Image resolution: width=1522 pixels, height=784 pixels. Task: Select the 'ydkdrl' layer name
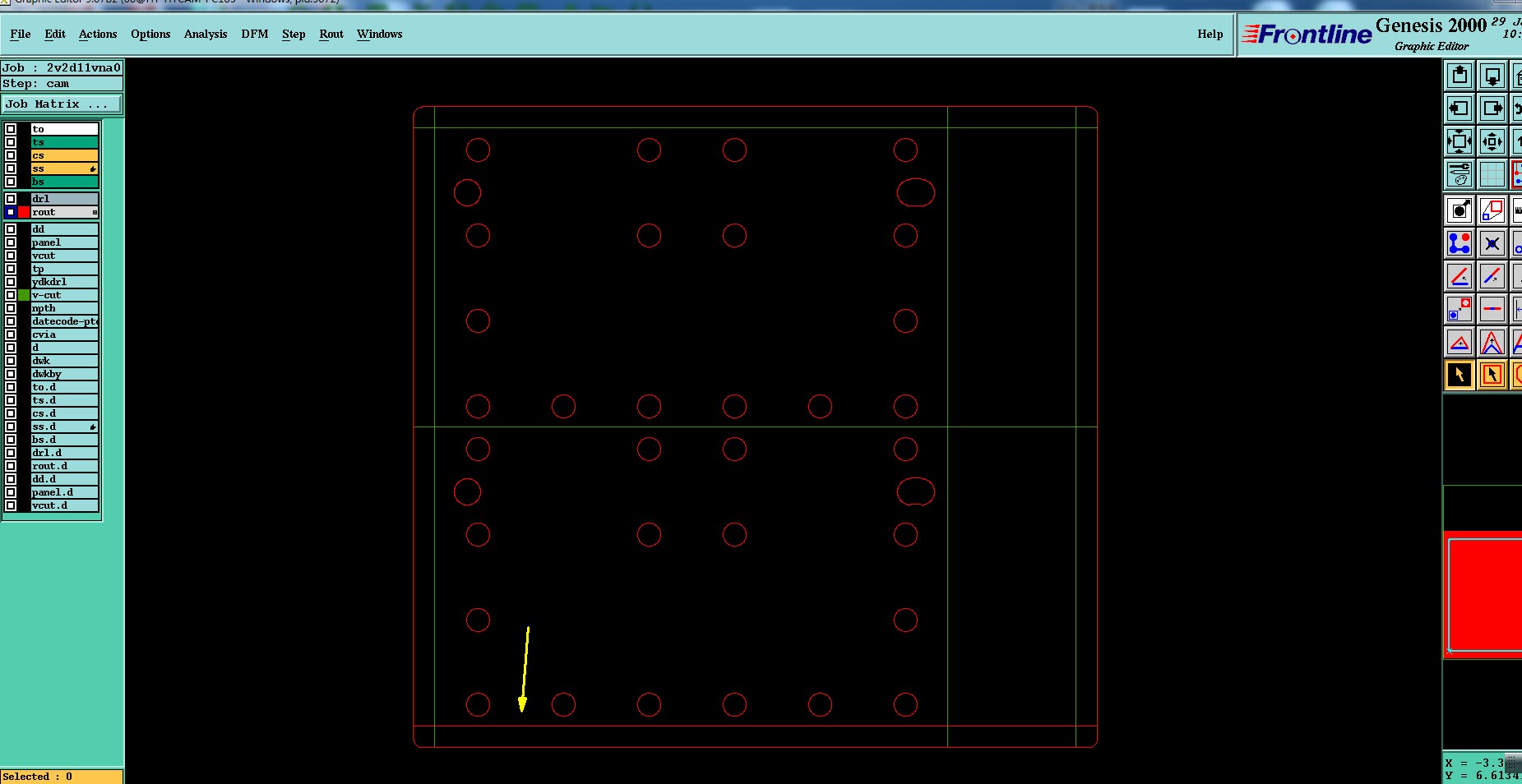(x=65, y=282)
